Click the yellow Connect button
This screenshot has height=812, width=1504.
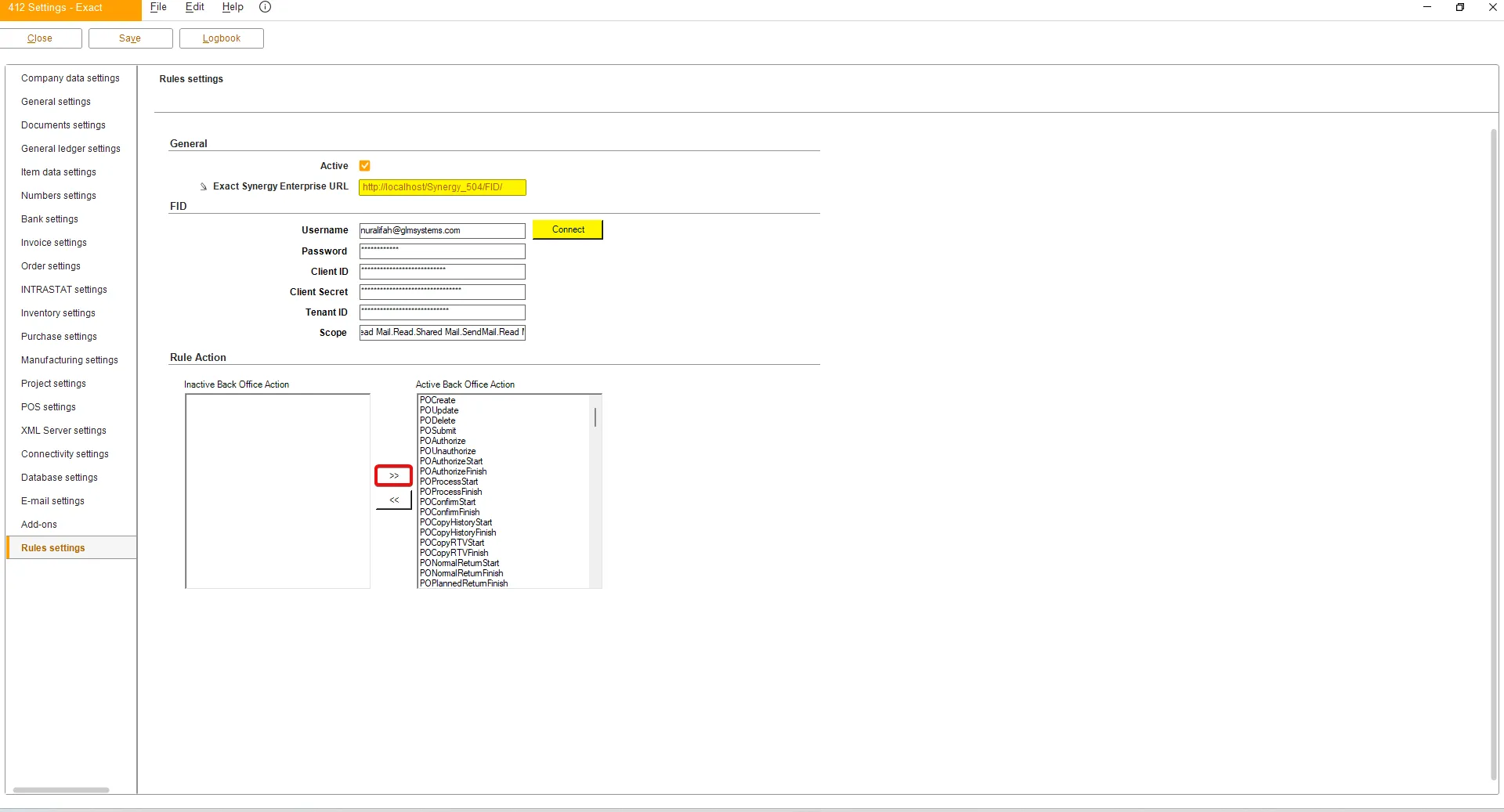click(x=568, y=229)
